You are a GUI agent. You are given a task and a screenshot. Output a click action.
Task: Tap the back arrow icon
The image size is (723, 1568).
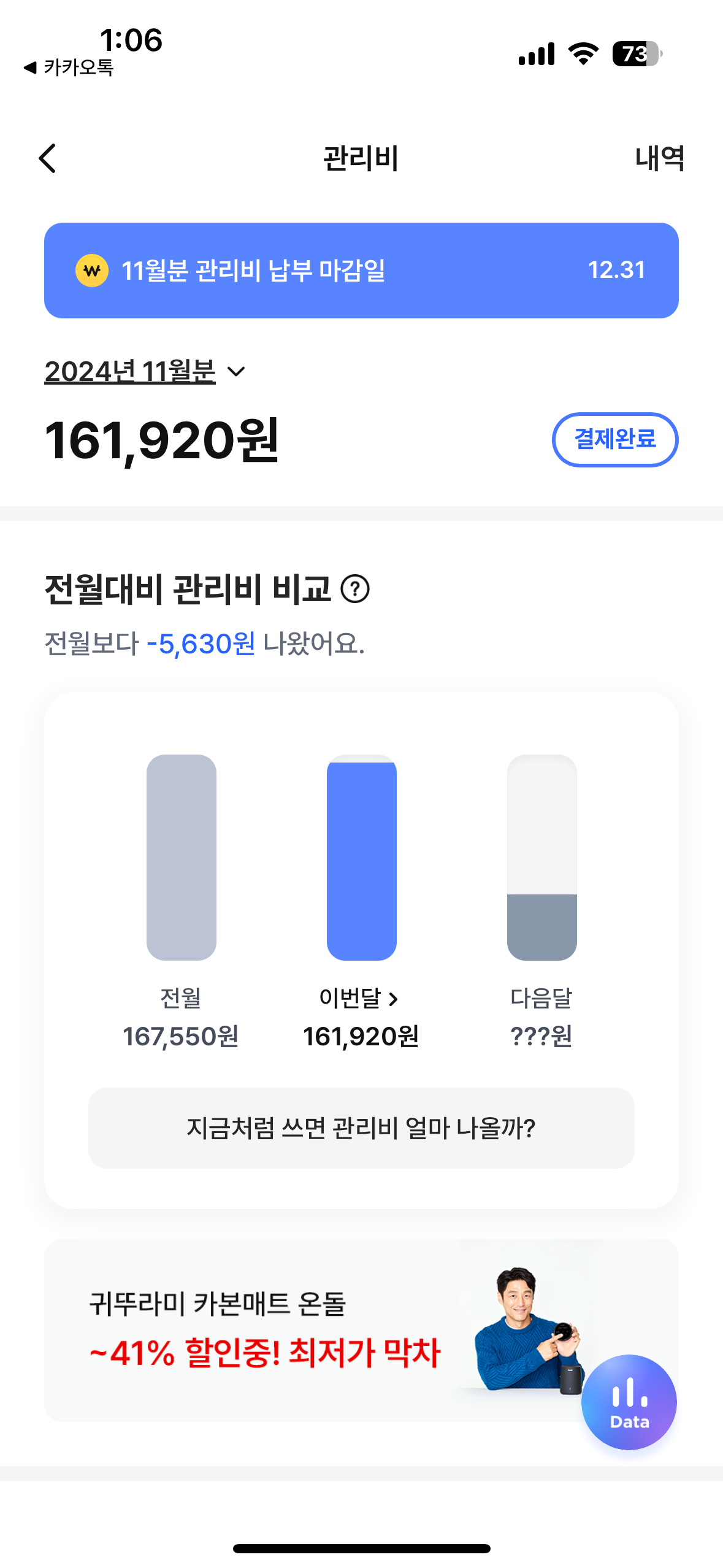coord(48,159)
